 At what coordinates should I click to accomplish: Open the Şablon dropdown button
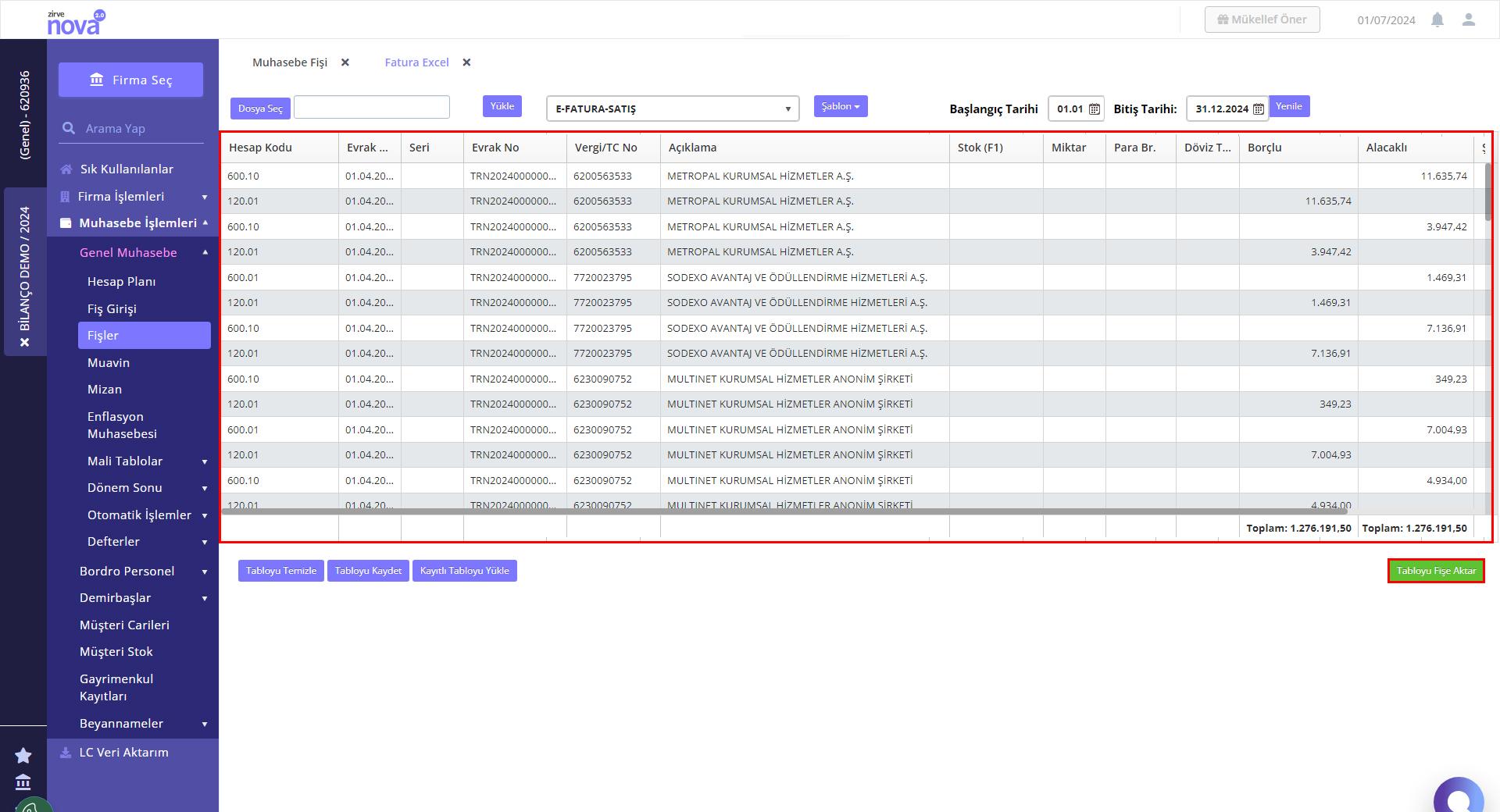[841, 106]
